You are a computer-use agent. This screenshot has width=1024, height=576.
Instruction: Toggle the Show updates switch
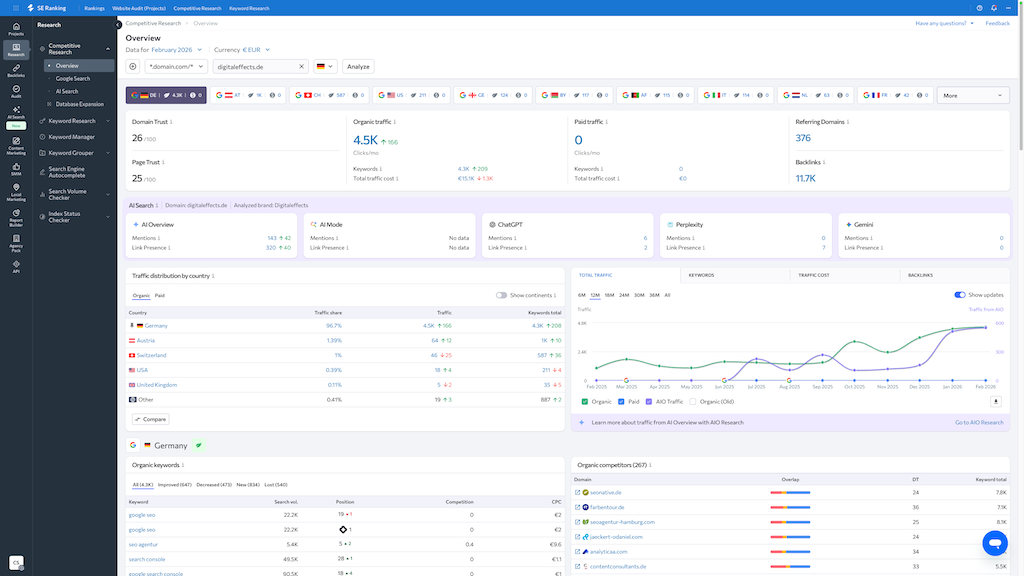(960, 295)
